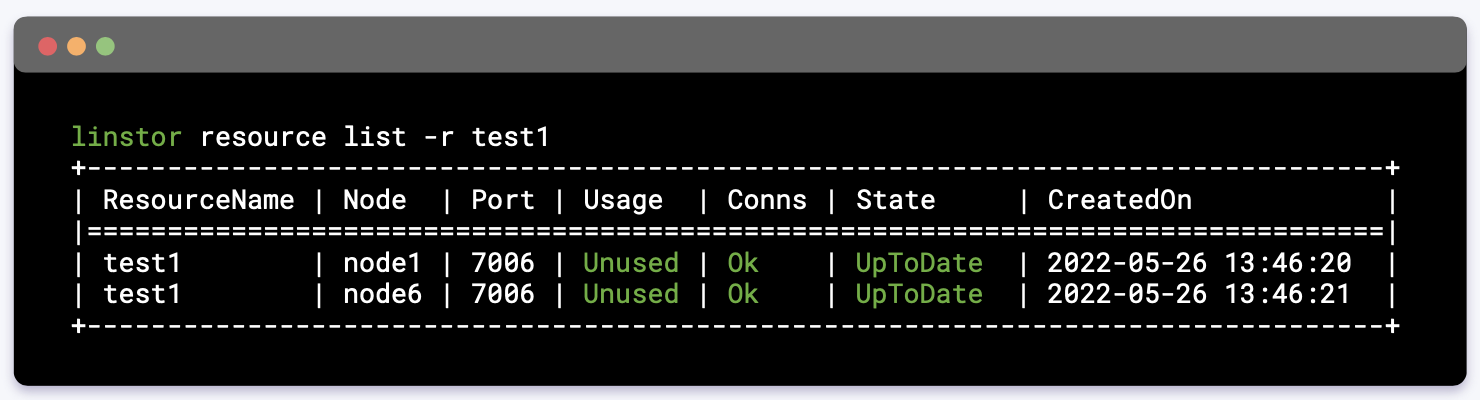
Task: Click the node1 cell
Action: (x=383, y=263)
